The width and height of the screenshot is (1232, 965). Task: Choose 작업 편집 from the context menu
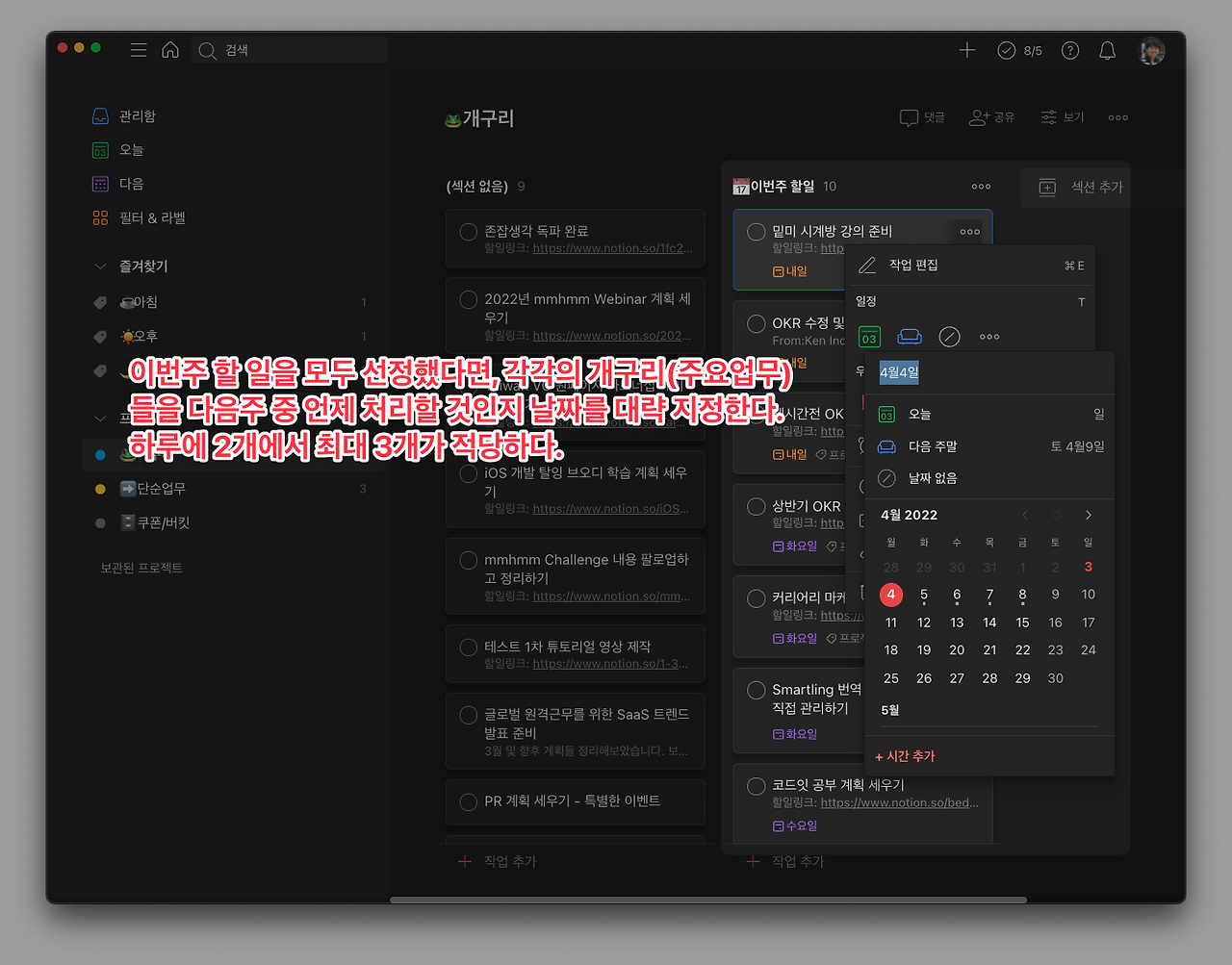coord(970,266)
